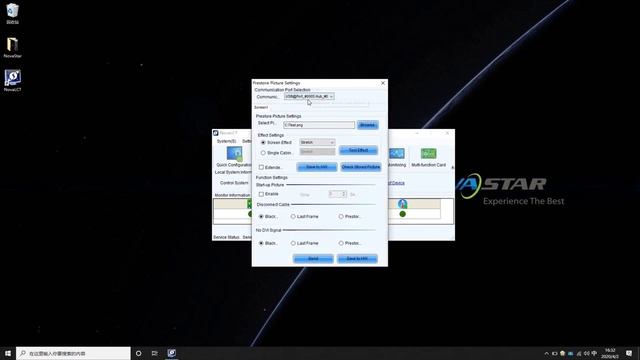Open the Recycle Bin desktop icon
This screenshot has width=640, height=360.
12,13
